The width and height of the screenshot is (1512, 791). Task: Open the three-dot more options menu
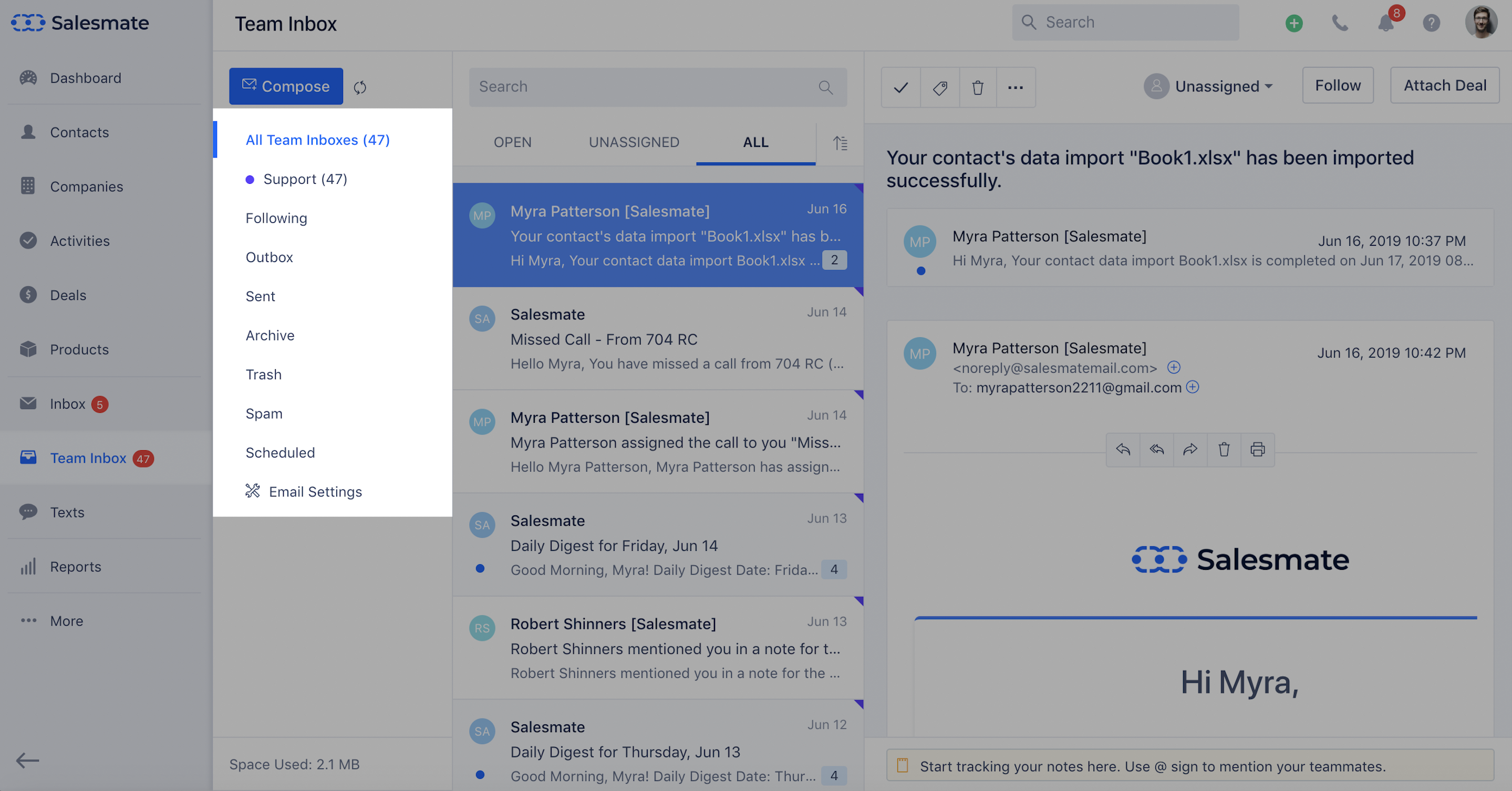pos(1016,87)
